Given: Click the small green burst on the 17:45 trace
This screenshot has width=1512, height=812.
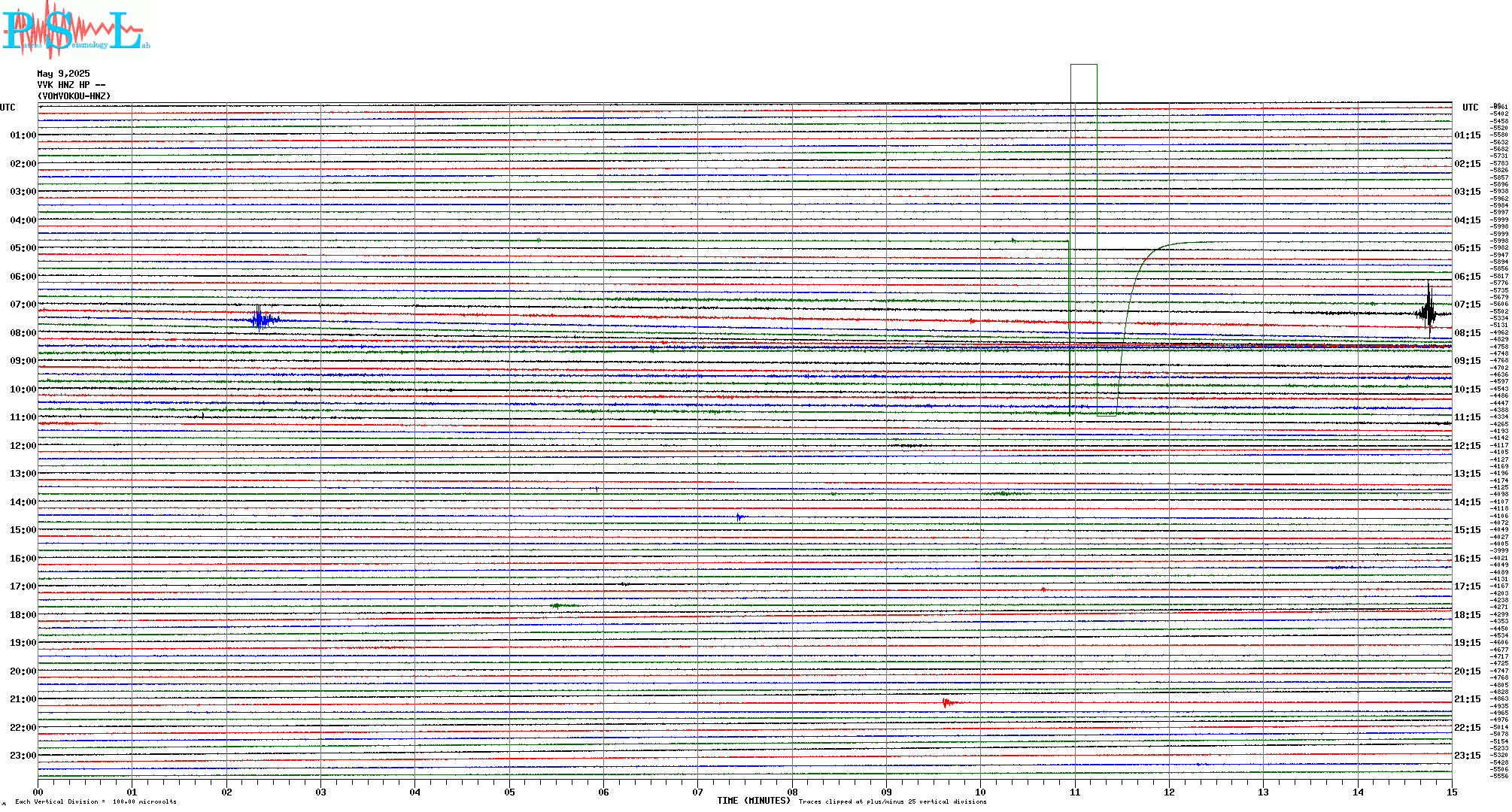Looking at the screenshot, I should click(x=557, y=605).
